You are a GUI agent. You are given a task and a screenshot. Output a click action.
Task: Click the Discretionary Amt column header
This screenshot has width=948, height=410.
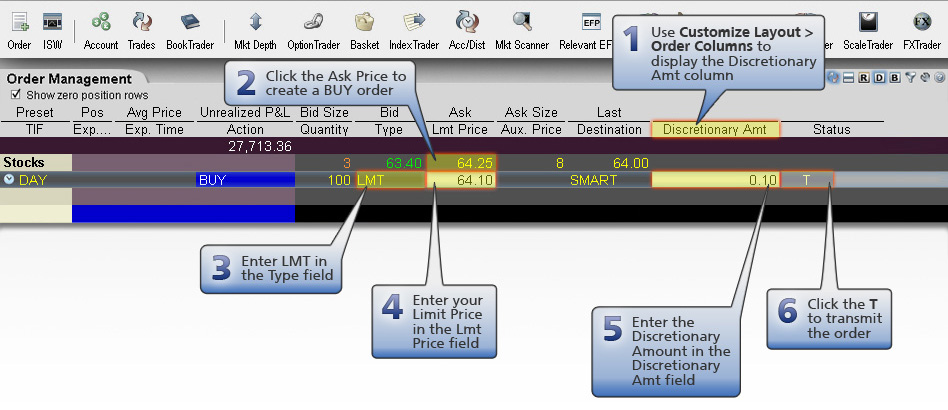pos(714,129)
